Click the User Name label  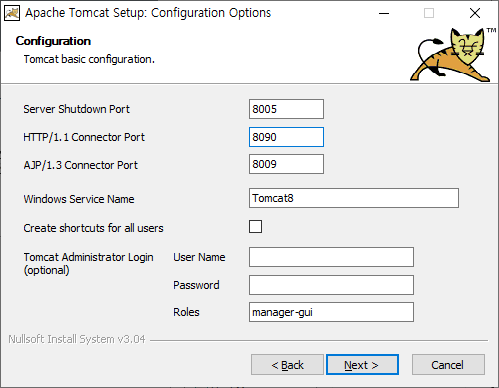tap(199, 257)
